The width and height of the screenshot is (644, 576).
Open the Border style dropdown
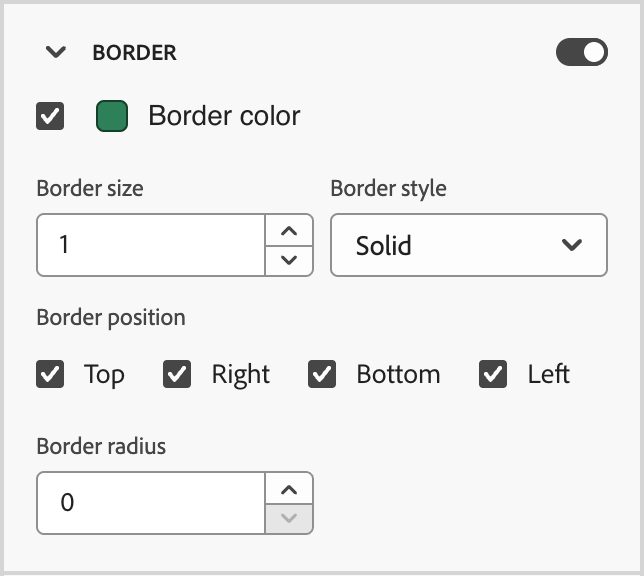click(468, 245)
